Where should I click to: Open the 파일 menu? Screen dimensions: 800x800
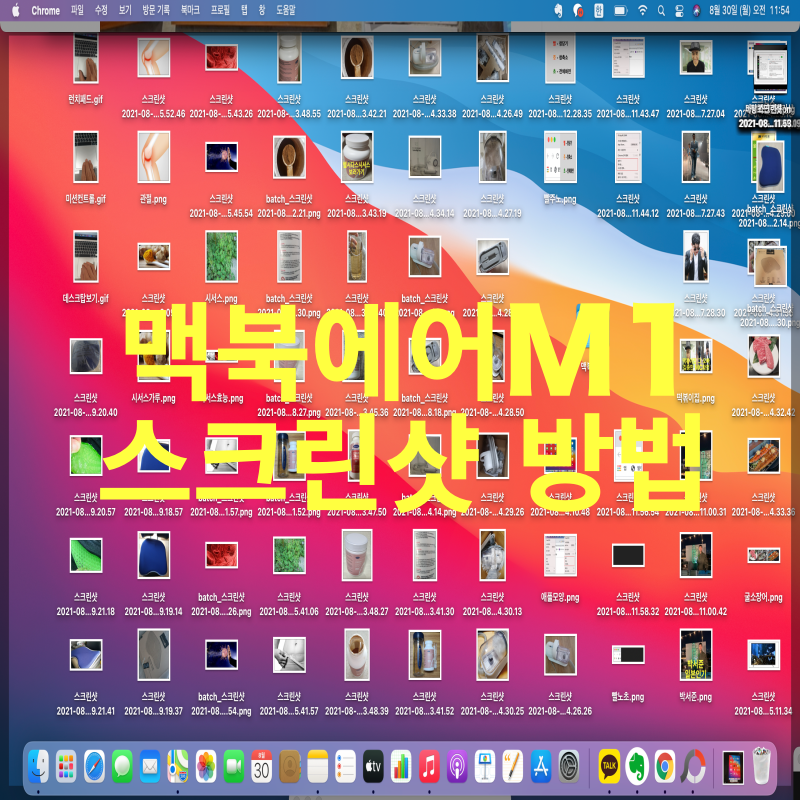pos(77,10)
